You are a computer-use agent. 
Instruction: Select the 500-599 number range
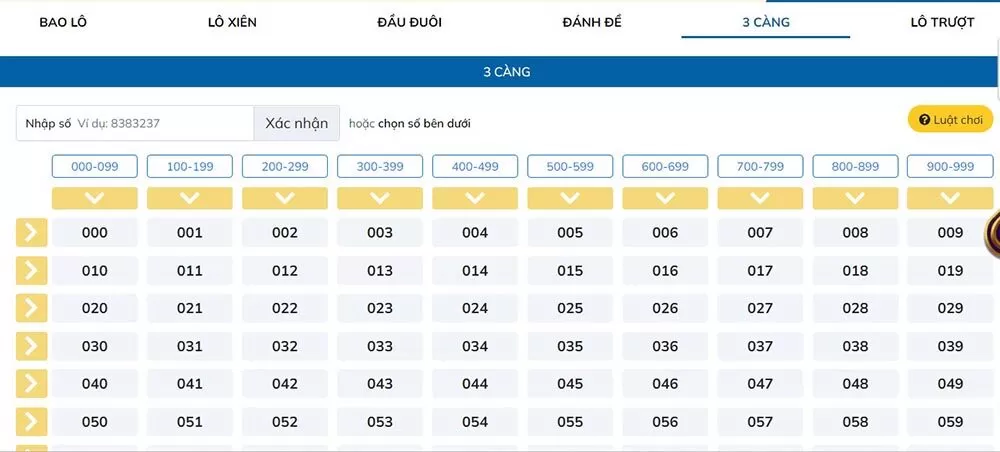pyautogui.click(x=570, y=167)
